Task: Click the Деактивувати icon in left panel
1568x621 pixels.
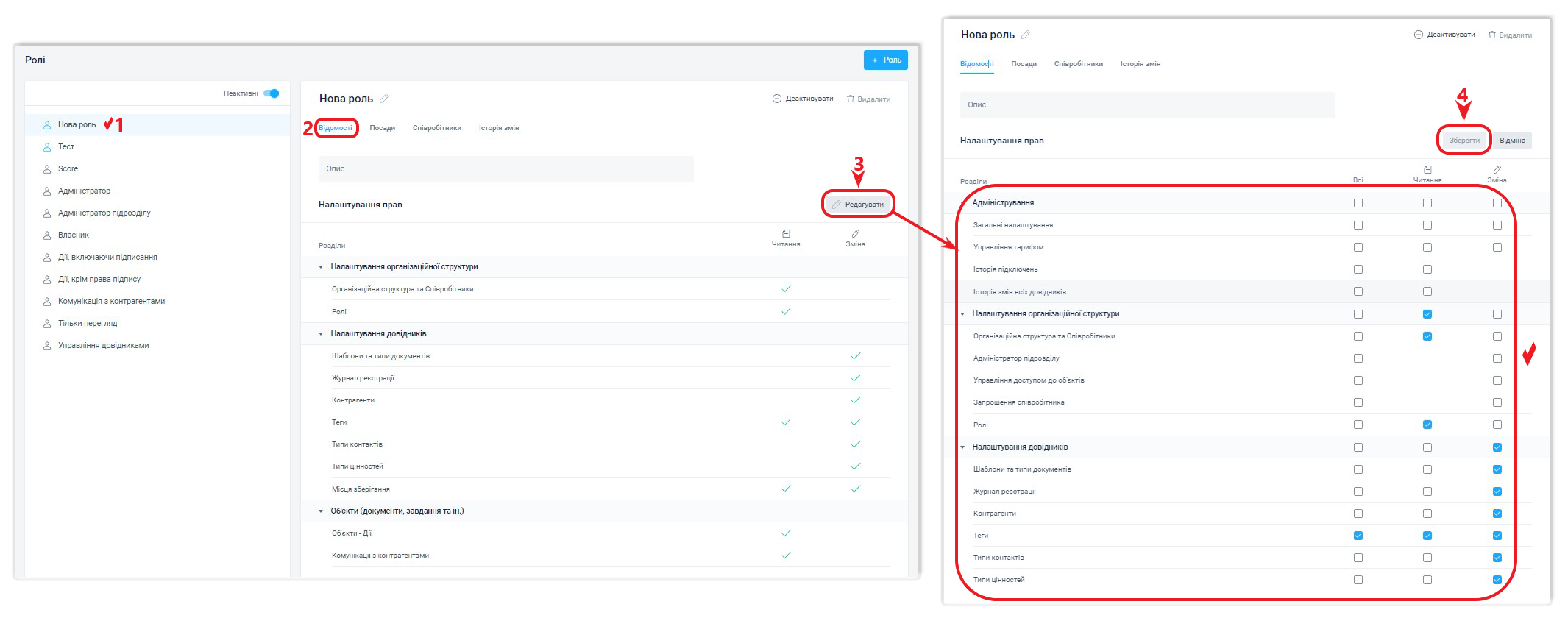Action: pyautogui.click(x=776, y=99)
